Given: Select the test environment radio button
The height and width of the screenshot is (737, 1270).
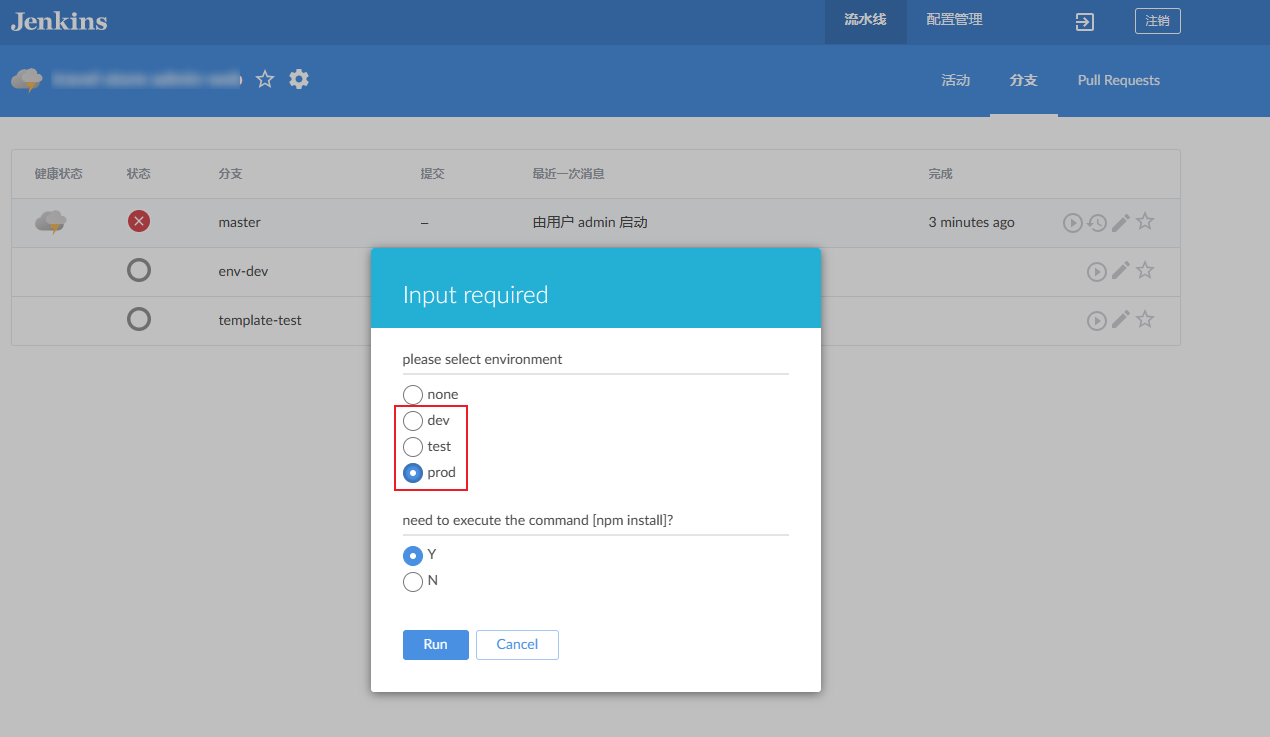Looking at the screenshot, I should (x=412, y=447).
